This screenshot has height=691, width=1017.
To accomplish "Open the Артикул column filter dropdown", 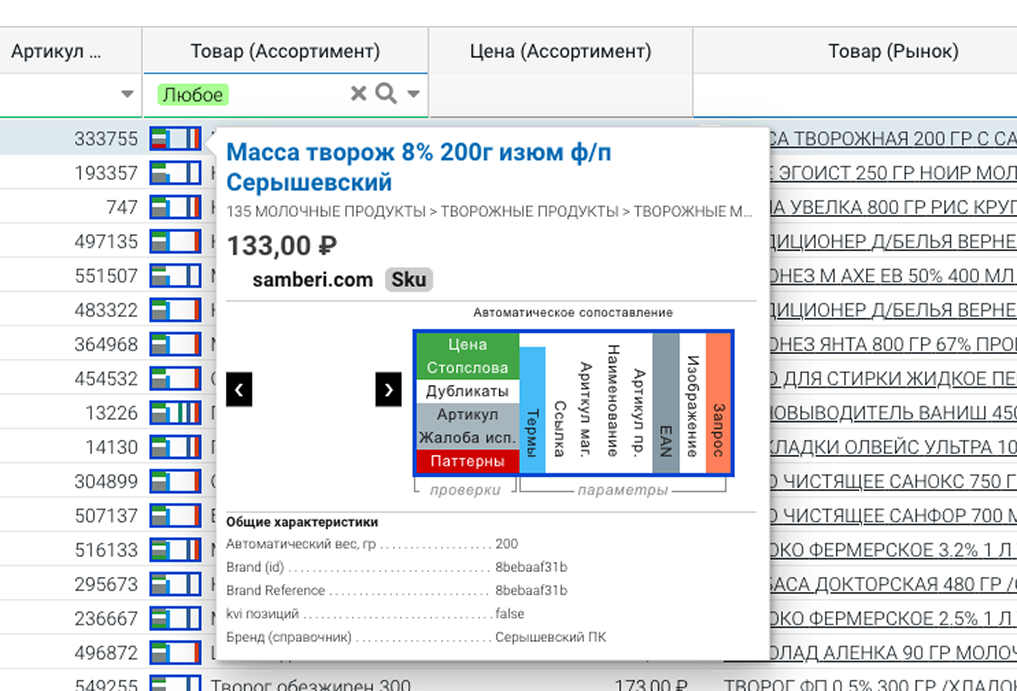I will (127, 95).
